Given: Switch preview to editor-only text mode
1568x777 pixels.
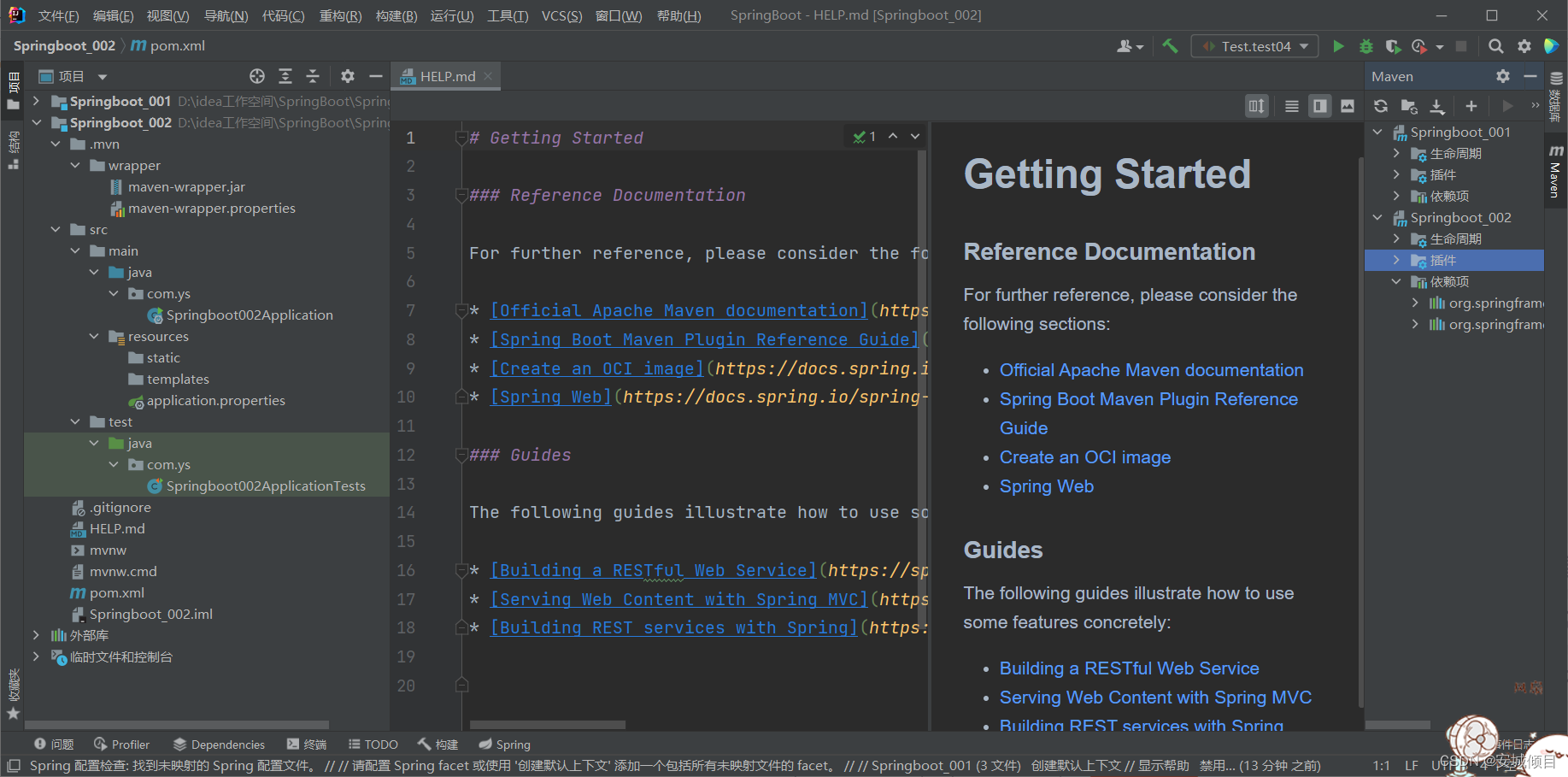Looking at the screenshot, I should tap(1291, 105).
